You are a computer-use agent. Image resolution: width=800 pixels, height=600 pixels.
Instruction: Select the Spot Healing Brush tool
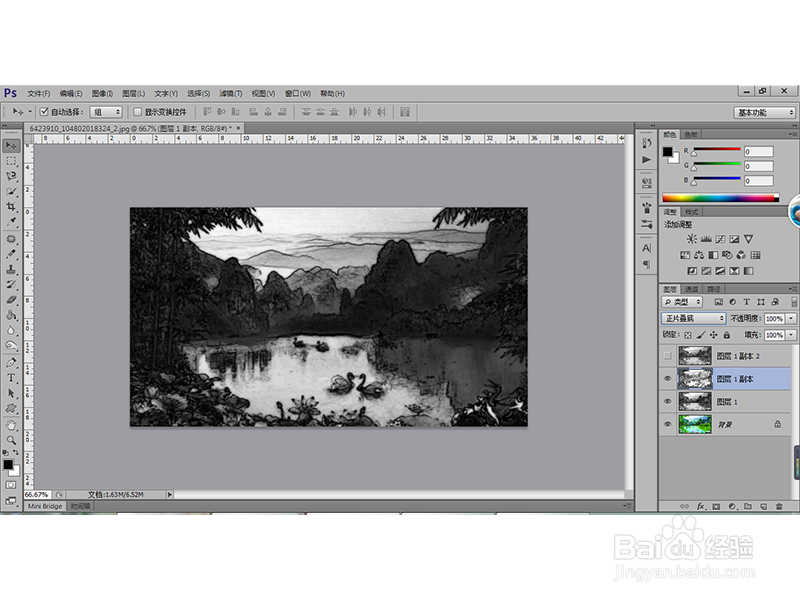pyautogui.click(x=11, y=239)
